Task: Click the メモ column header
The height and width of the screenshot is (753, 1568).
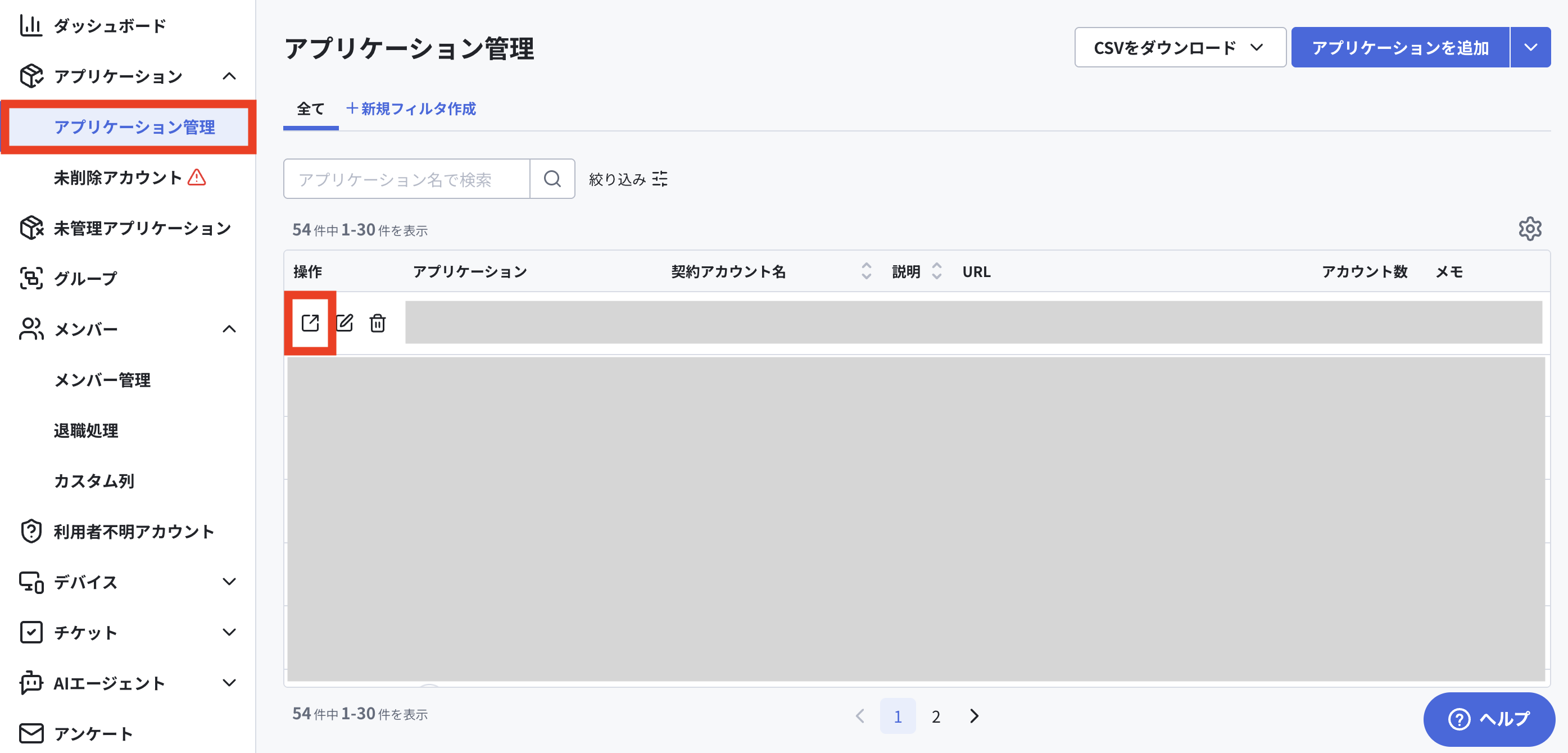Action: pyautogui.click(x=1449, y=271)
